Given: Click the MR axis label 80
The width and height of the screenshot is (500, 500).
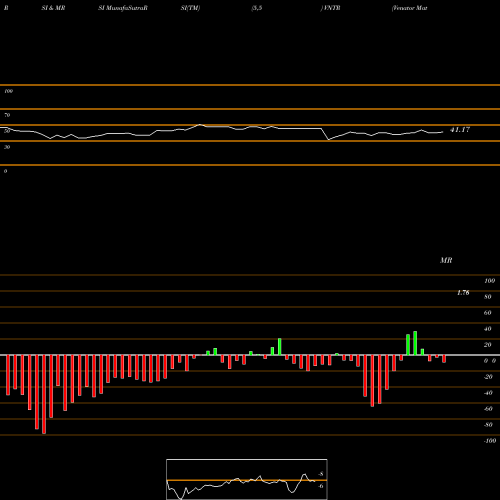Looking at the screenshot, I should click(488, 297).
